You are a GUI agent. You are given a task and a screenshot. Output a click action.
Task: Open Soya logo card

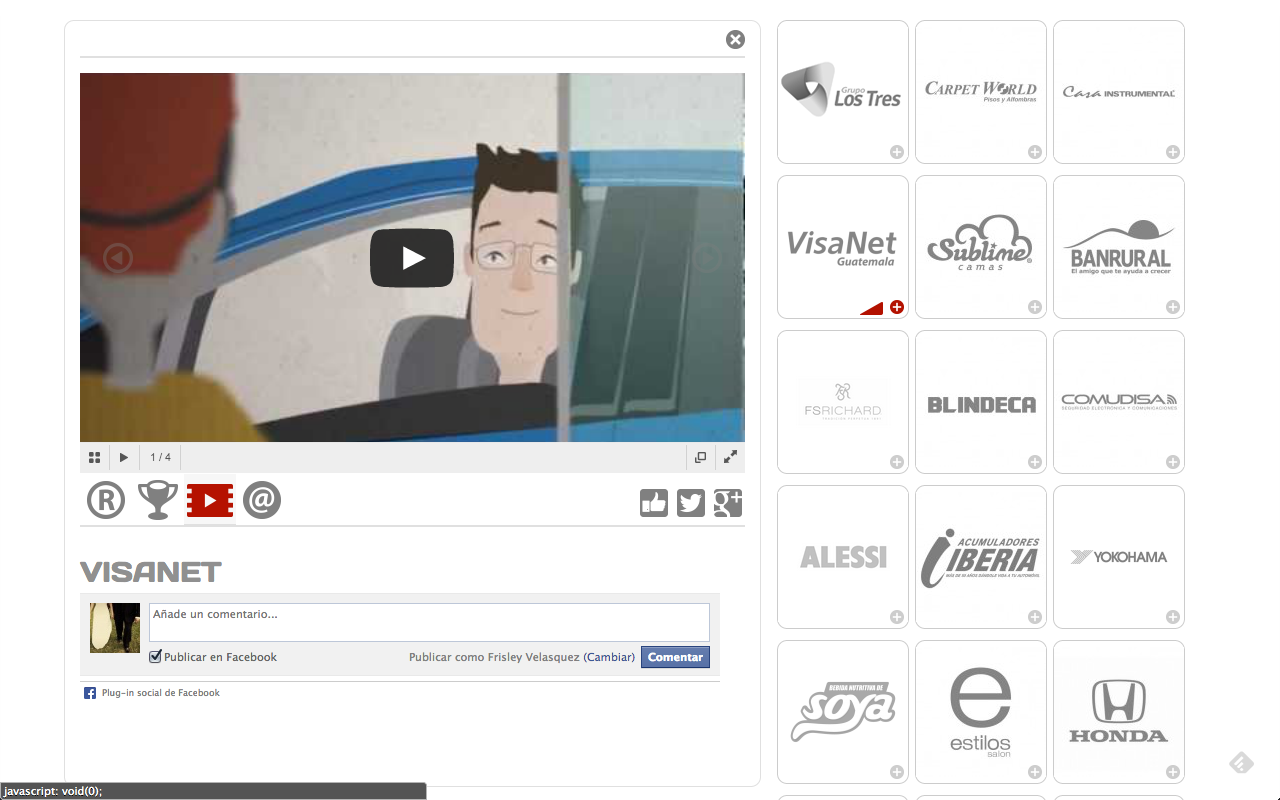(843, 712)
